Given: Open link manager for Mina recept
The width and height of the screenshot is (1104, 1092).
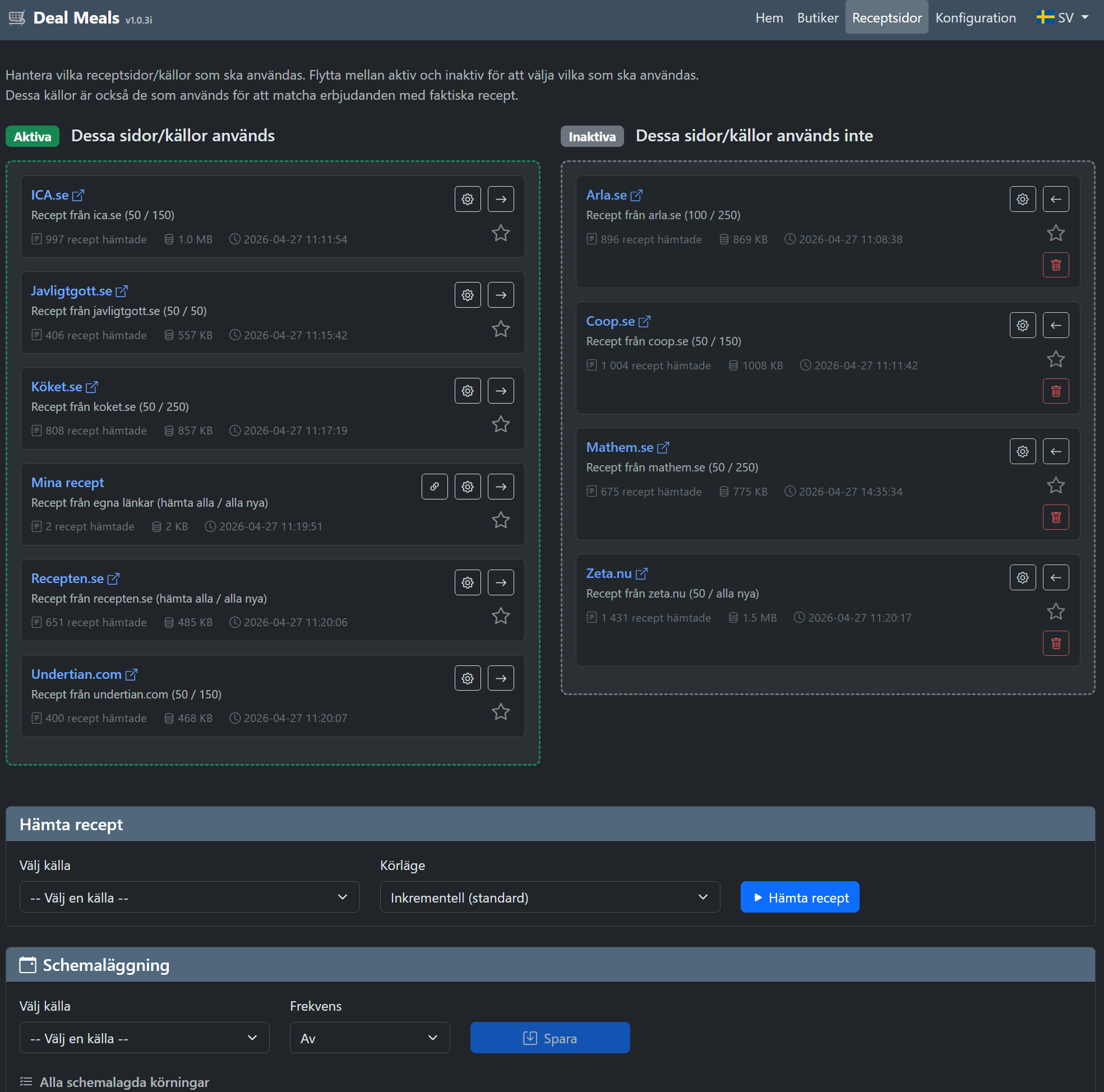Looking at the screenshot, I should tap(435, 486).
